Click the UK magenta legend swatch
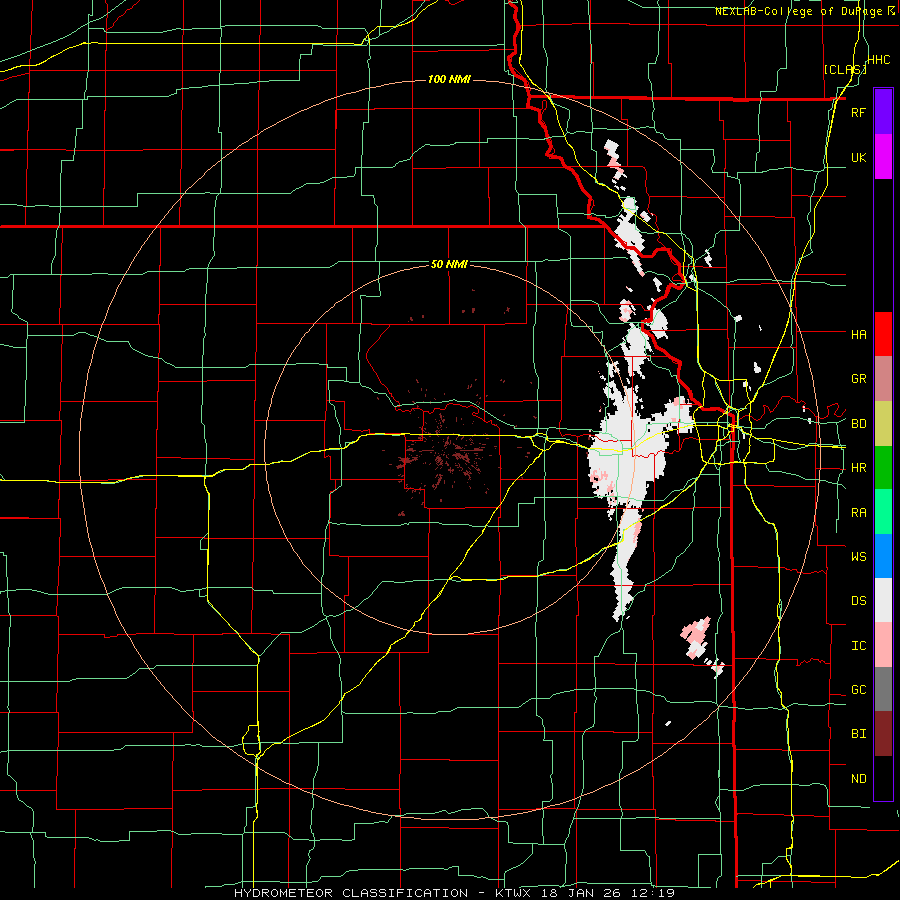The height and width of the screenshot is (900, 900). click(883, 157)
